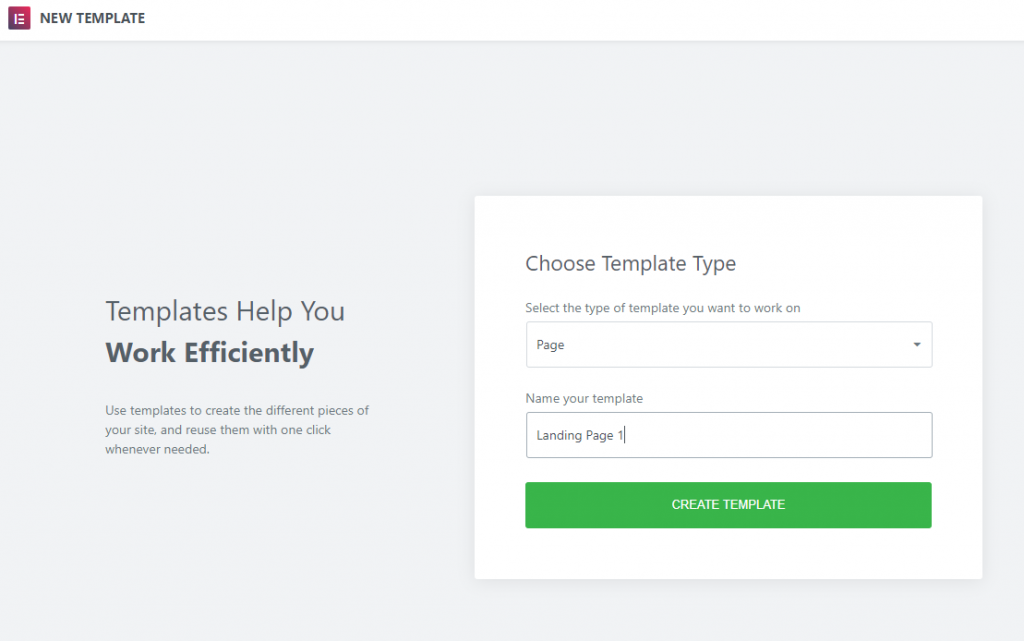The width and height of the screenshot is (1024, 641).
Task: Click the dropdown caret arrow beside Page
Action: click(917, 345)
